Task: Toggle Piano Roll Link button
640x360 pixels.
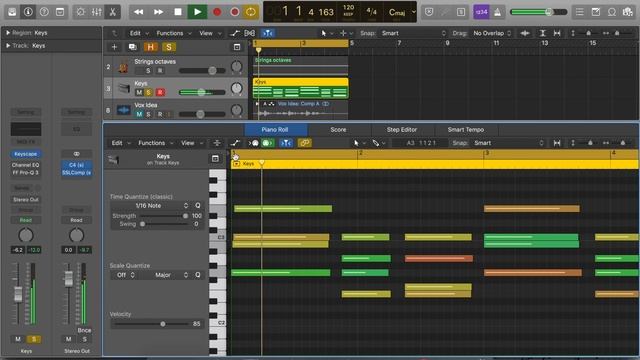Action: click(304, 143)
